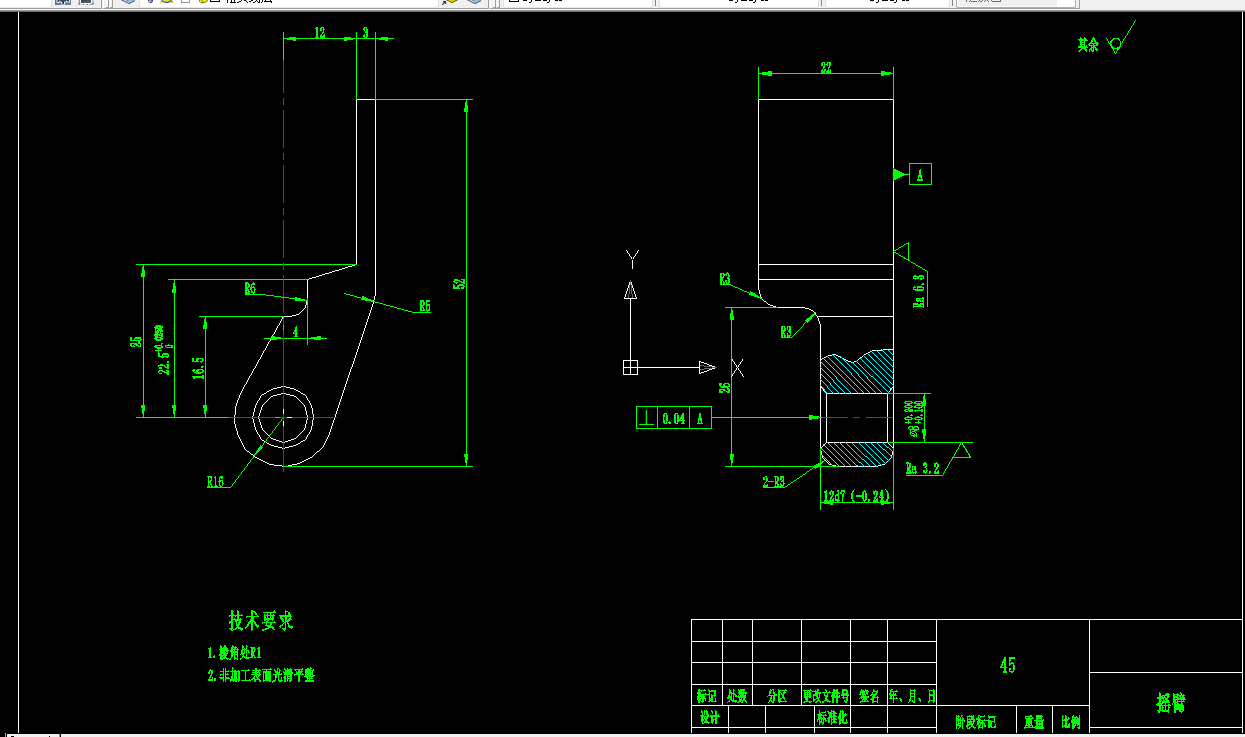Select the perpendicularity symbol in tolerance frame
This screenshot has width=1245, height=737.
647,418
